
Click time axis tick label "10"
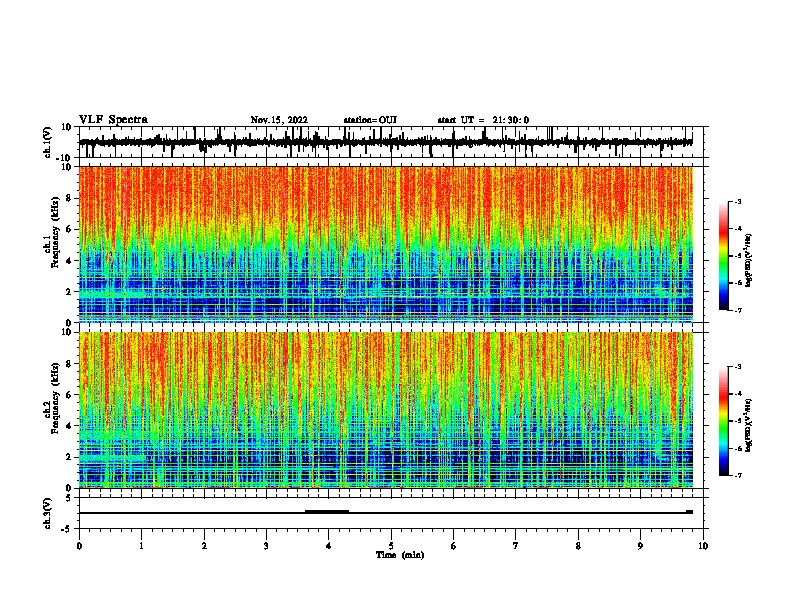pos(703,546)
